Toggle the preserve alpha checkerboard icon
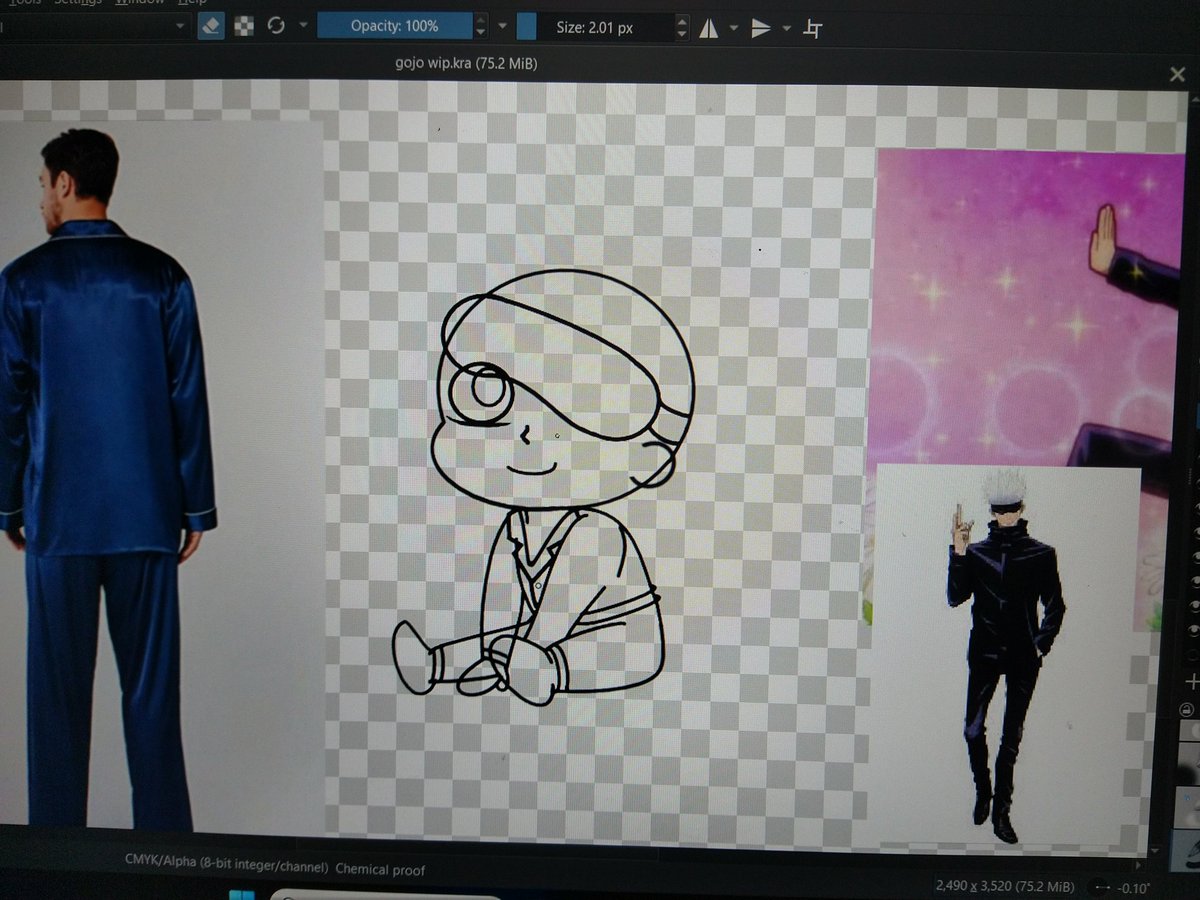The width and height of the screenshot is (1200, 900). point(244,27)
